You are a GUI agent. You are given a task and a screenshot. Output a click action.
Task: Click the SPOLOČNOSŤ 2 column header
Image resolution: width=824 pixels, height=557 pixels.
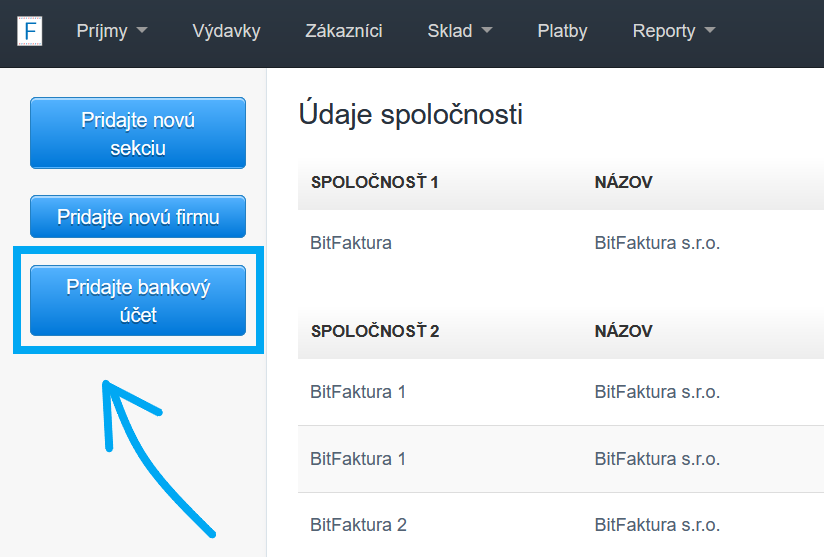point(375,331)
